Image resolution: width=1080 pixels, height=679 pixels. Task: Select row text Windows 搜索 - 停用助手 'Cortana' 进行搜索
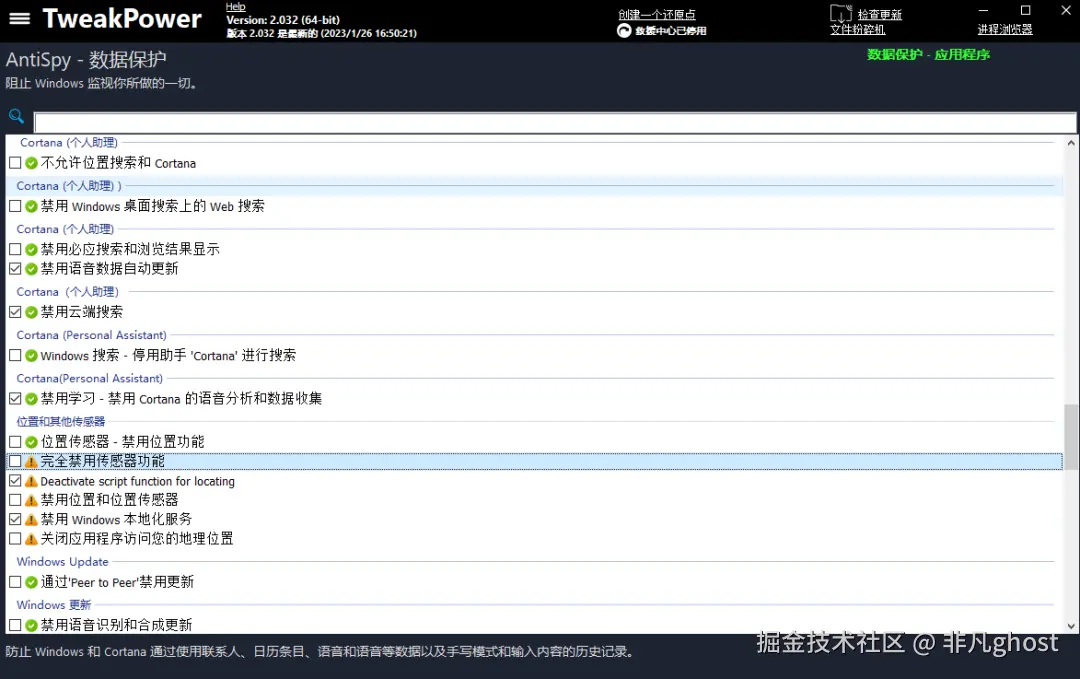click(168, 355)
